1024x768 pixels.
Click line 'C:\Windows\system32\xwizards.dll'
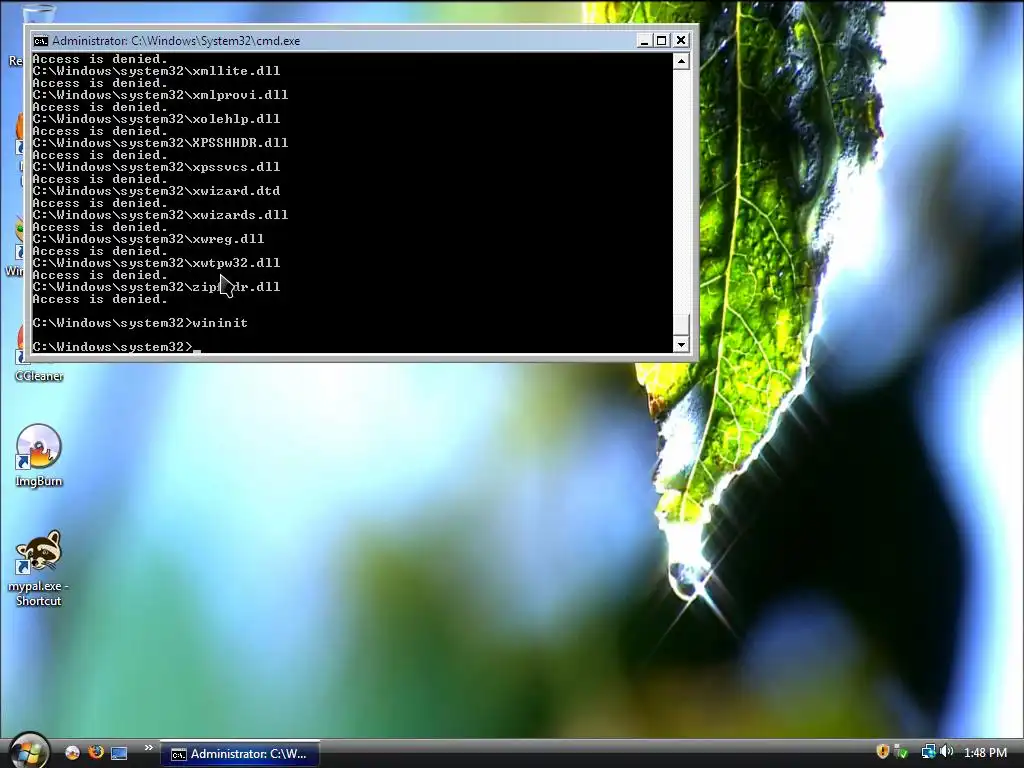(x=160, y=215)
